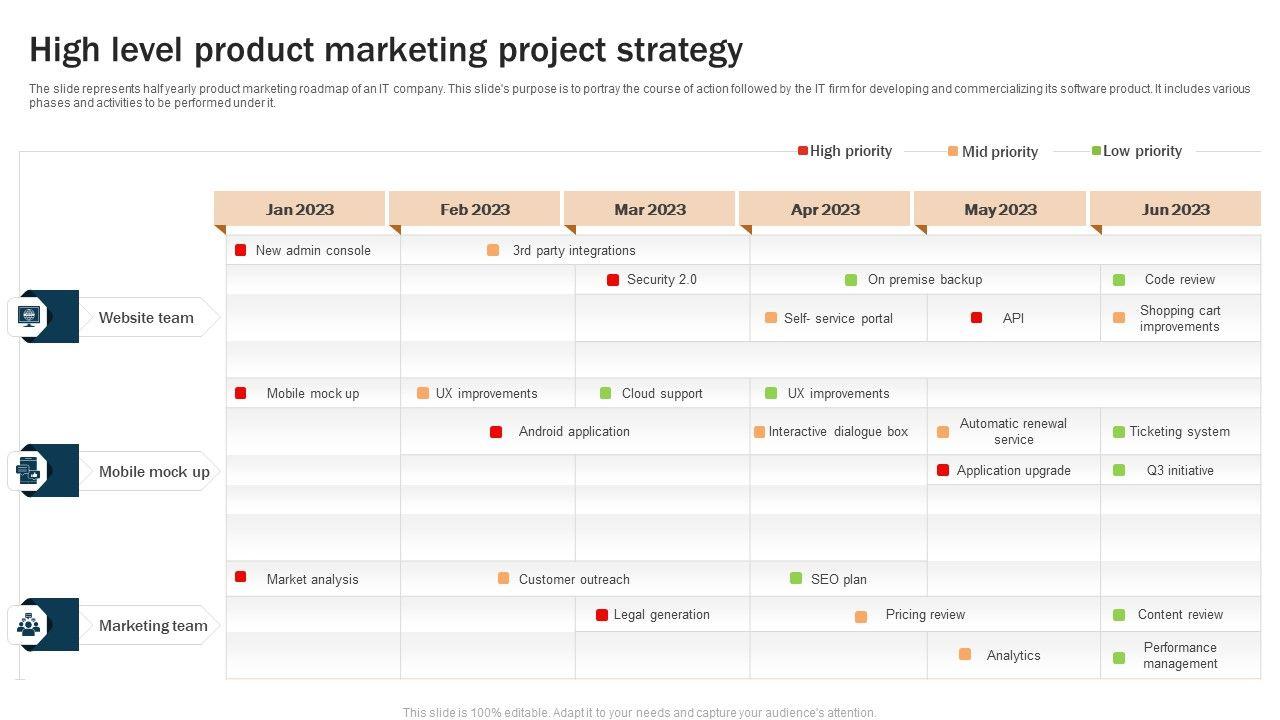
Task: Click the Website team monitor icon
Action: coord(28,317)
